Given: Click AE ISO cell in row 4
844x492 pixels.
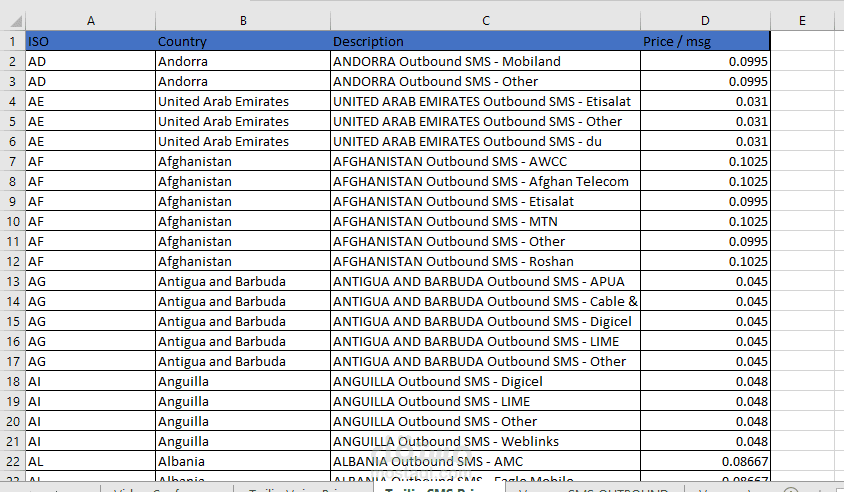Looking at the screenshot, I should click(90, 101).
